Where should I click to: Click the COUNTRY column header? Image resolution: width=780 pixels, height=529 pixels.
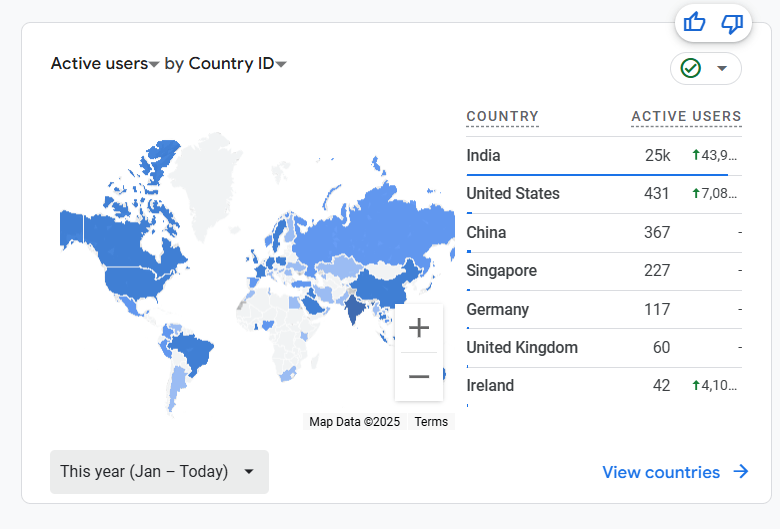502,117
